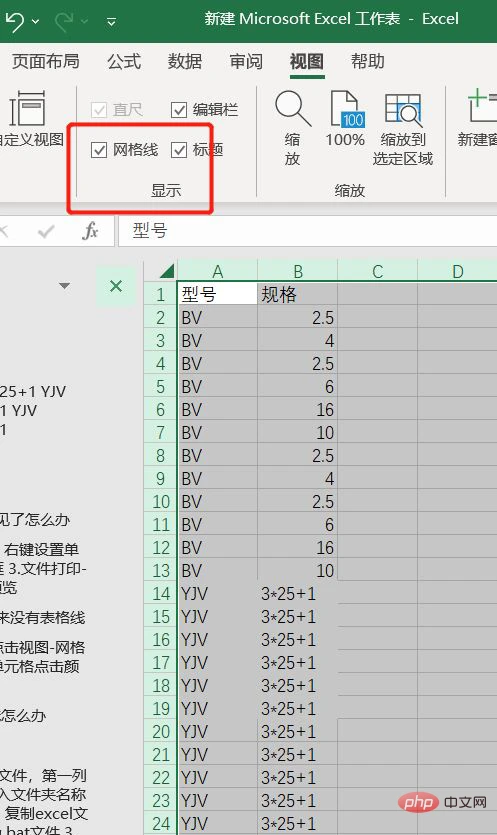Screen dimensions: 497x835
Task: Open the 数据 ribbon tab
Action: tap(185, 61)
